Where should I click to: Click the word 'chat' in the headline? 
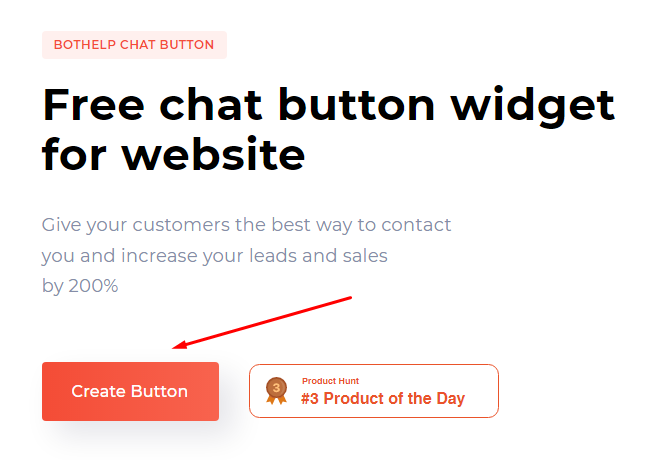click(210, 105)
